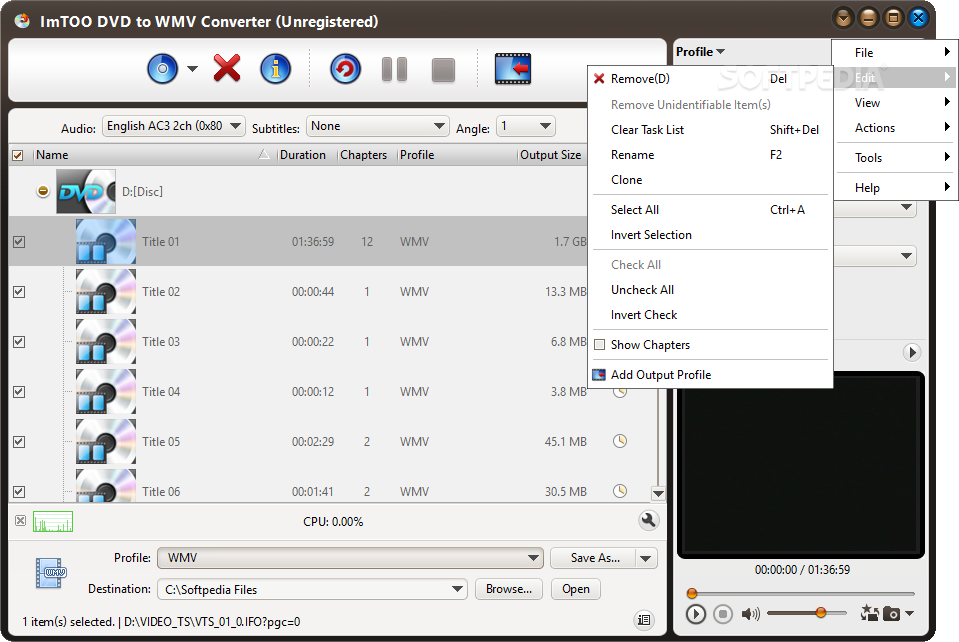
Task: Click the Browse... button
Action: [x=509, y=589]
